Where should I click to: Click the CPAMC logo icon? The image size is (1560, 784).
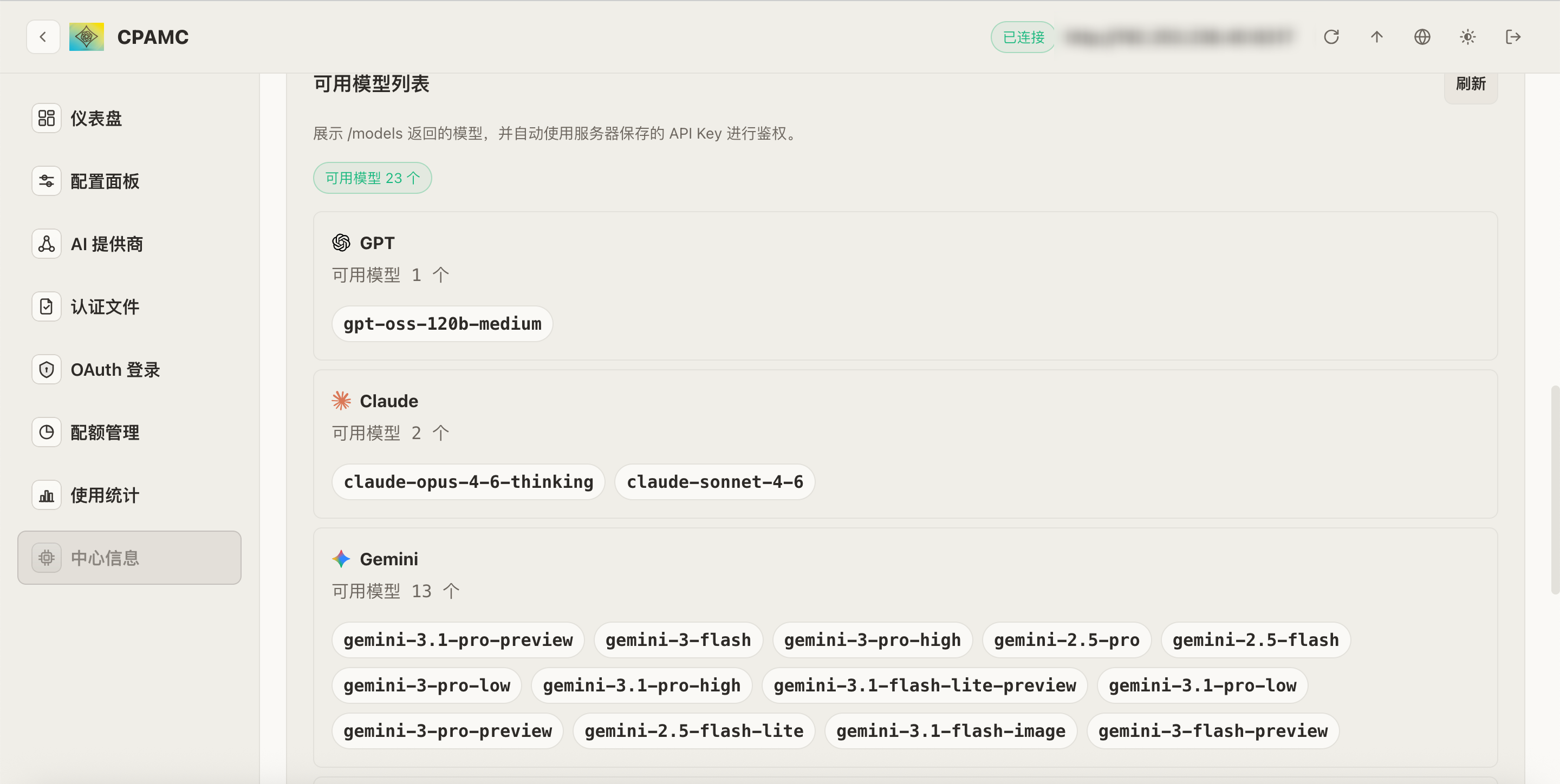86,37
